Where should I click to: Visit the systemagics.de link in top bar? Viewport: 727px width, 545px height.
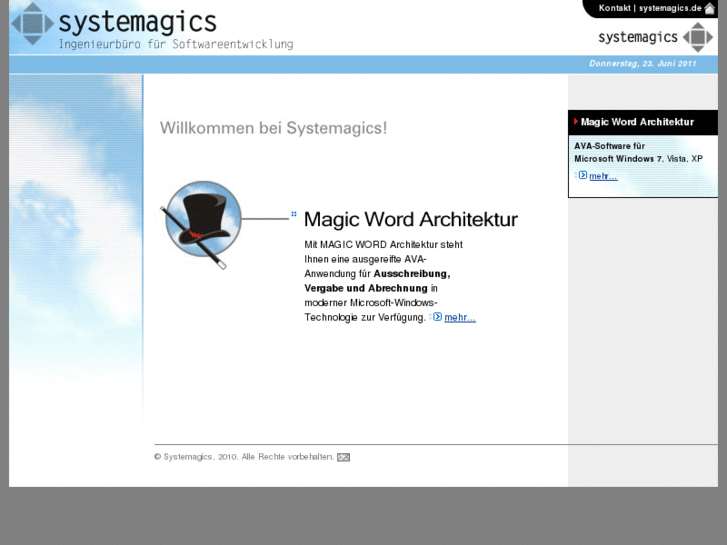pyautogui.click(x=670, y=8)
